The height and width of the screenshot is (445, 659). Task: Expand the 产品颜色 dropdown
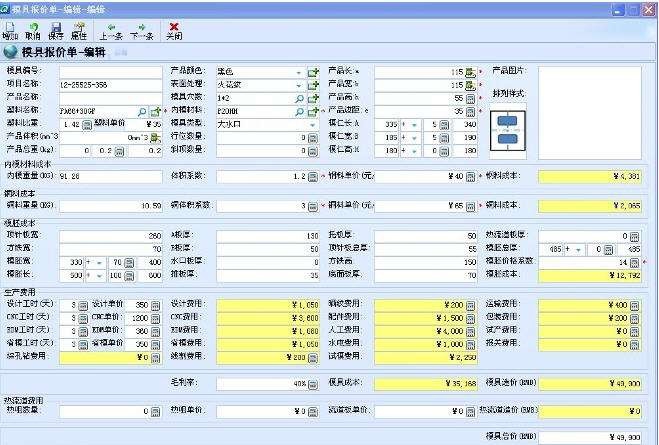(299, 73)
